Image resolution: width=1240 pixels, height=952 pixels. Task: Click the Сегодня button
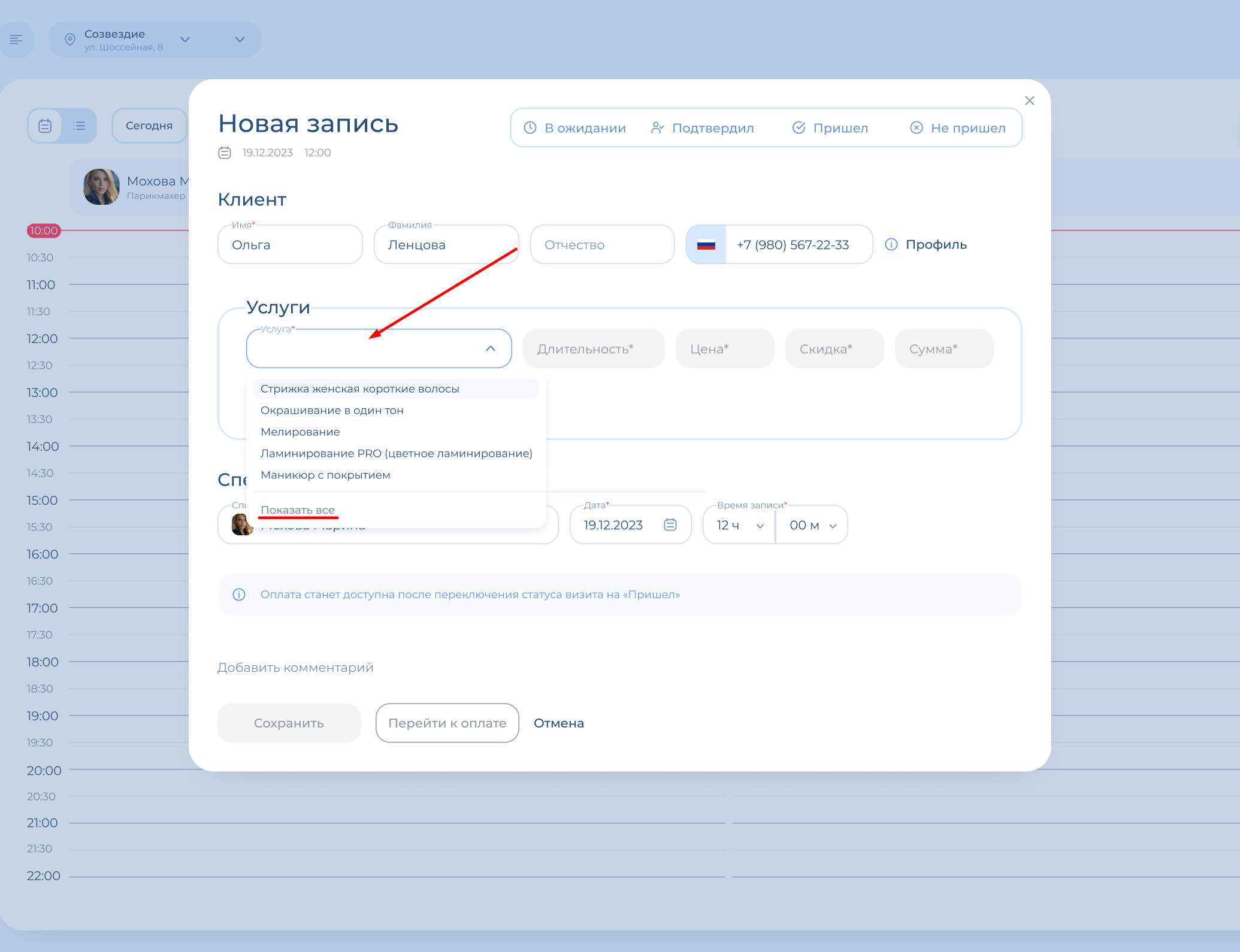pyautogui.click(x=149, y=126)
